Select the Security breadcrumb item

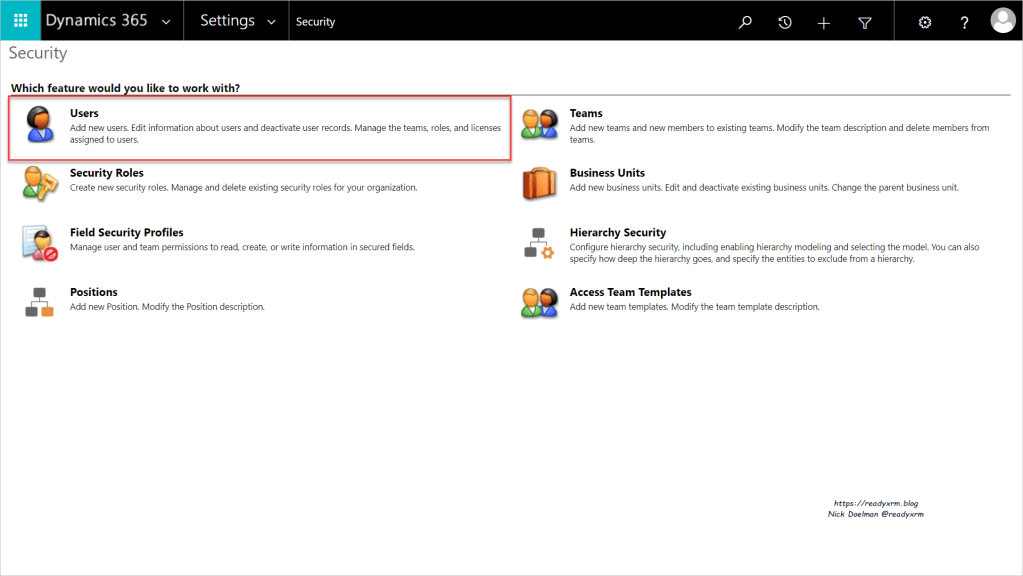(316, 22)
